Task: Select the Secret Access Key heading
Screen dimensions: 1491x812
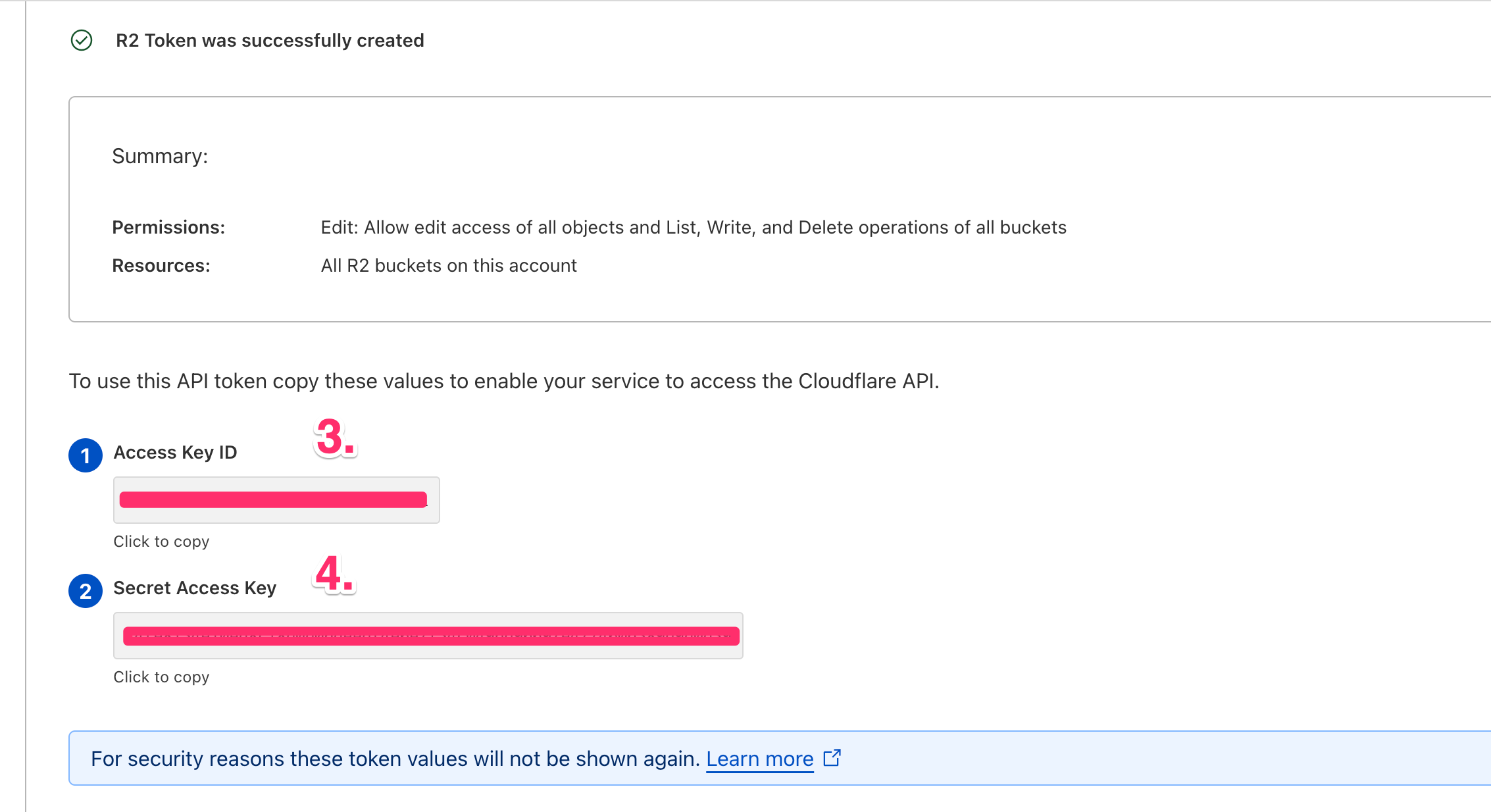Action: click(195, 588)
